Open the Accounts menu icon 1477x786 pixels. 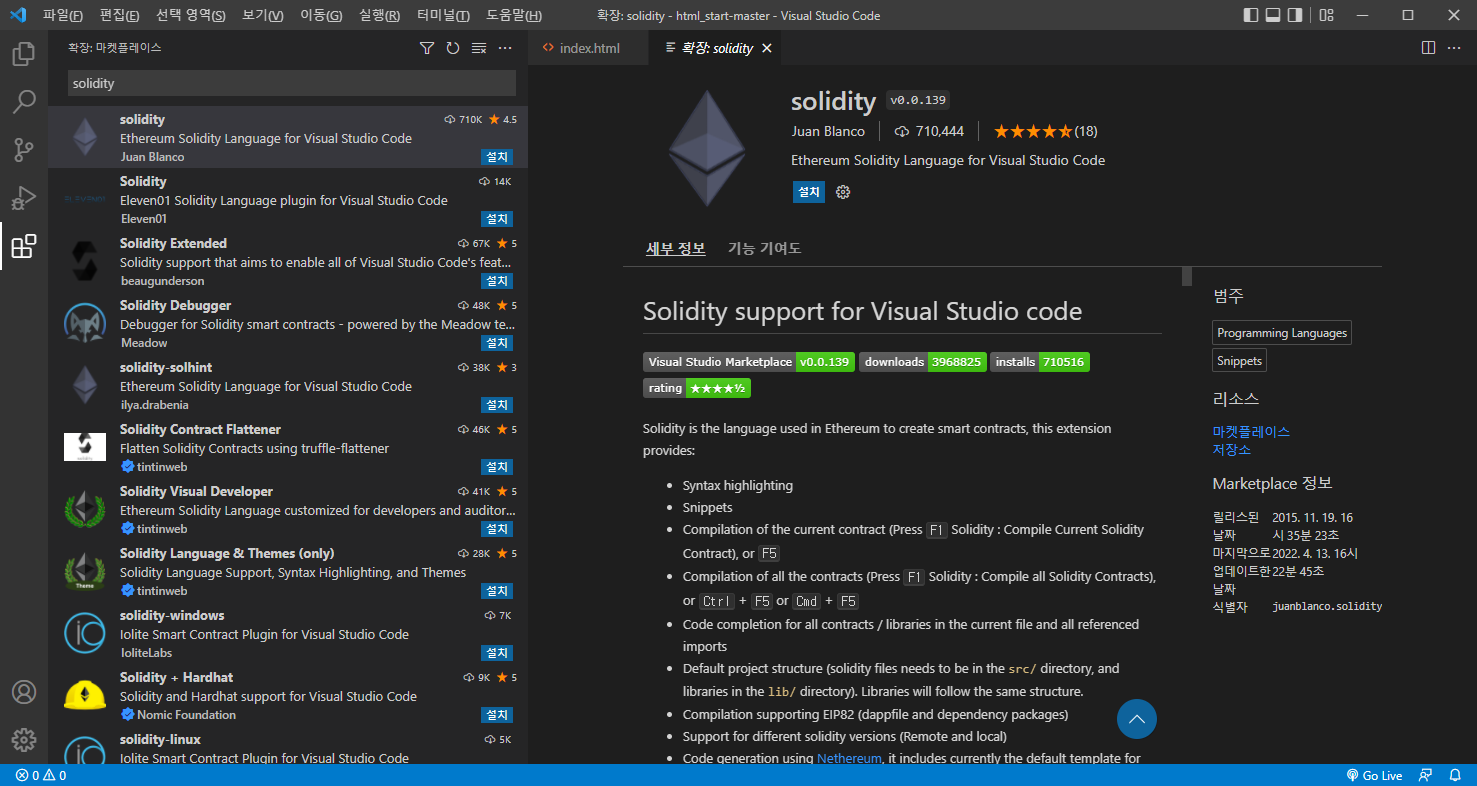(x=24, y=692)
